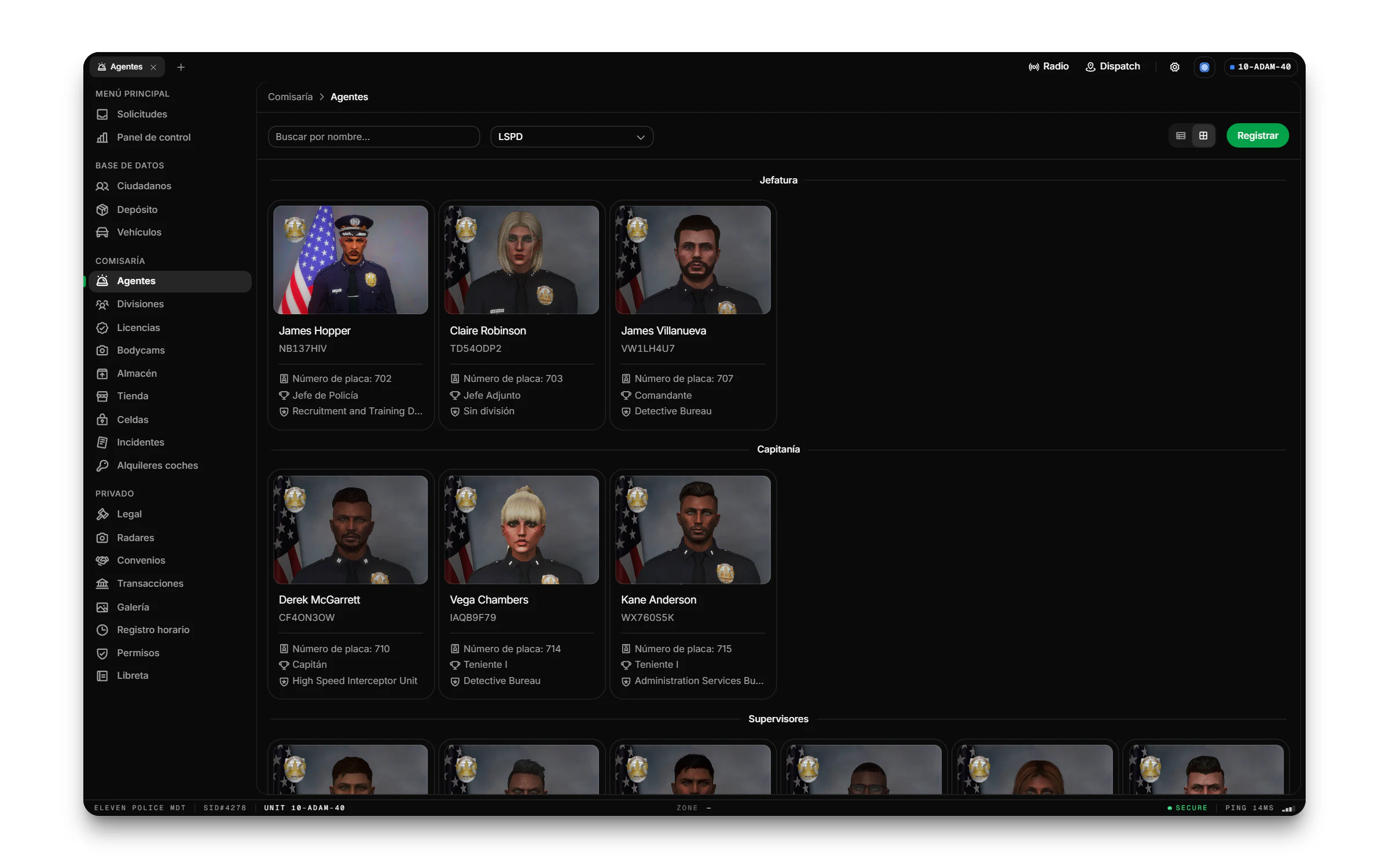The image size is (1389, 868).
Task: Click the Vehículos car icon
Action: click(102, 232)
